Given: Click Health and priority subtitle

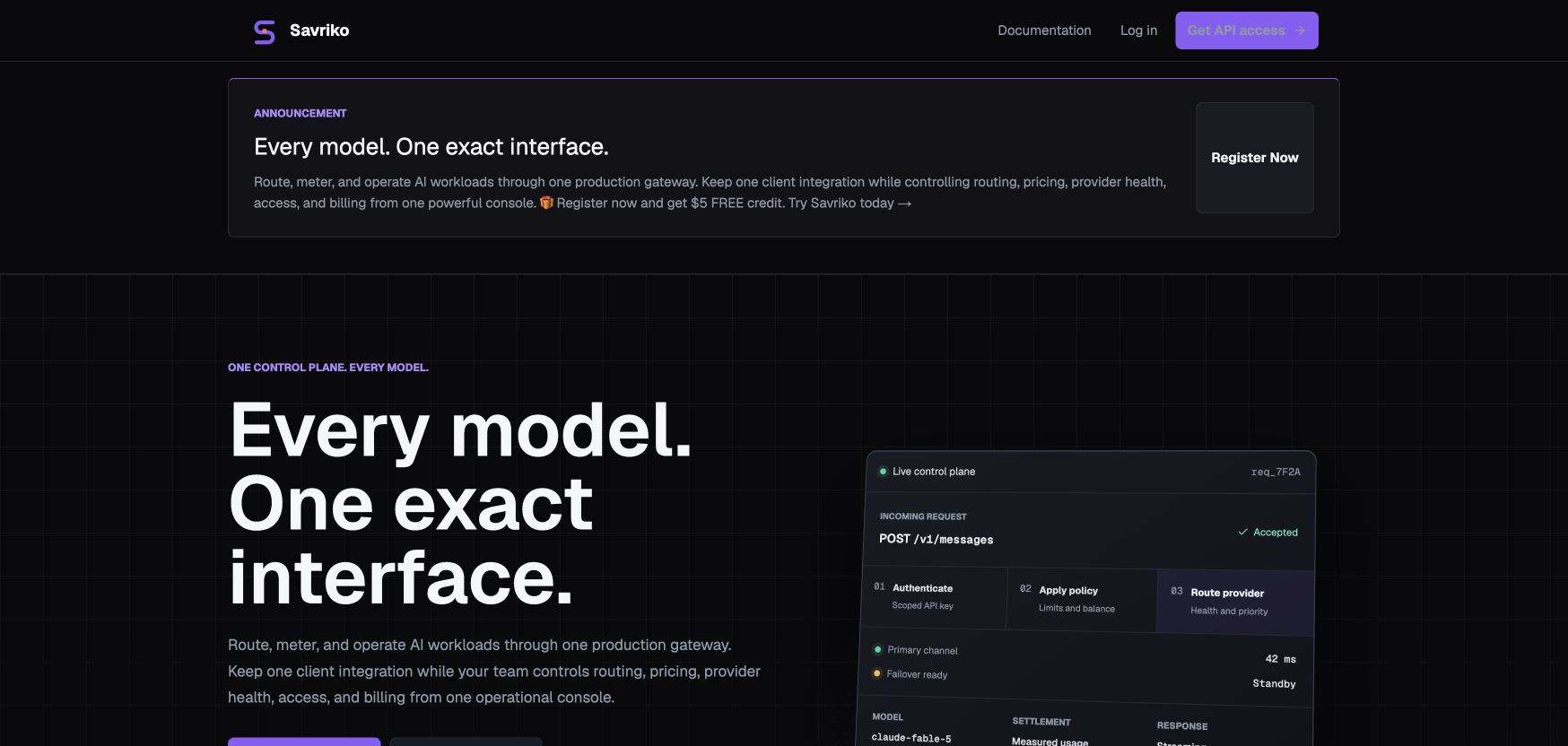Looking at the screenshot, I should (x=1229, y=612).
